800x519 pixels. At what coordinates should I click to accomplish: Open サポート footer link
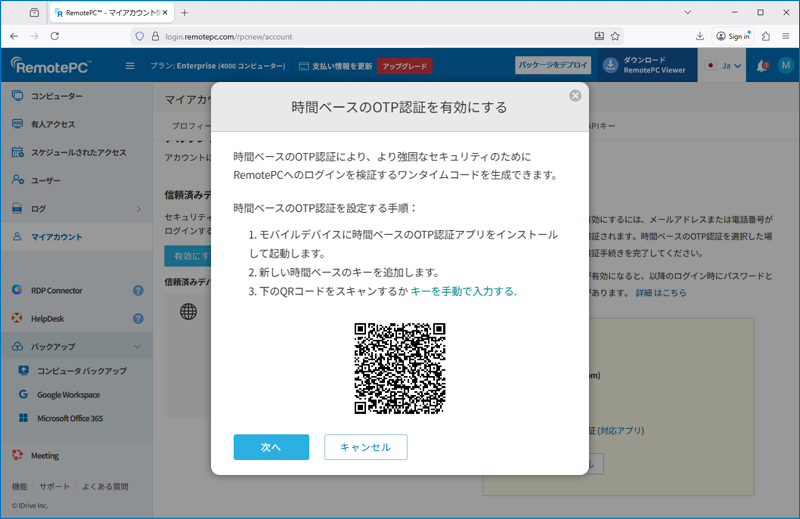click(54, 486)
